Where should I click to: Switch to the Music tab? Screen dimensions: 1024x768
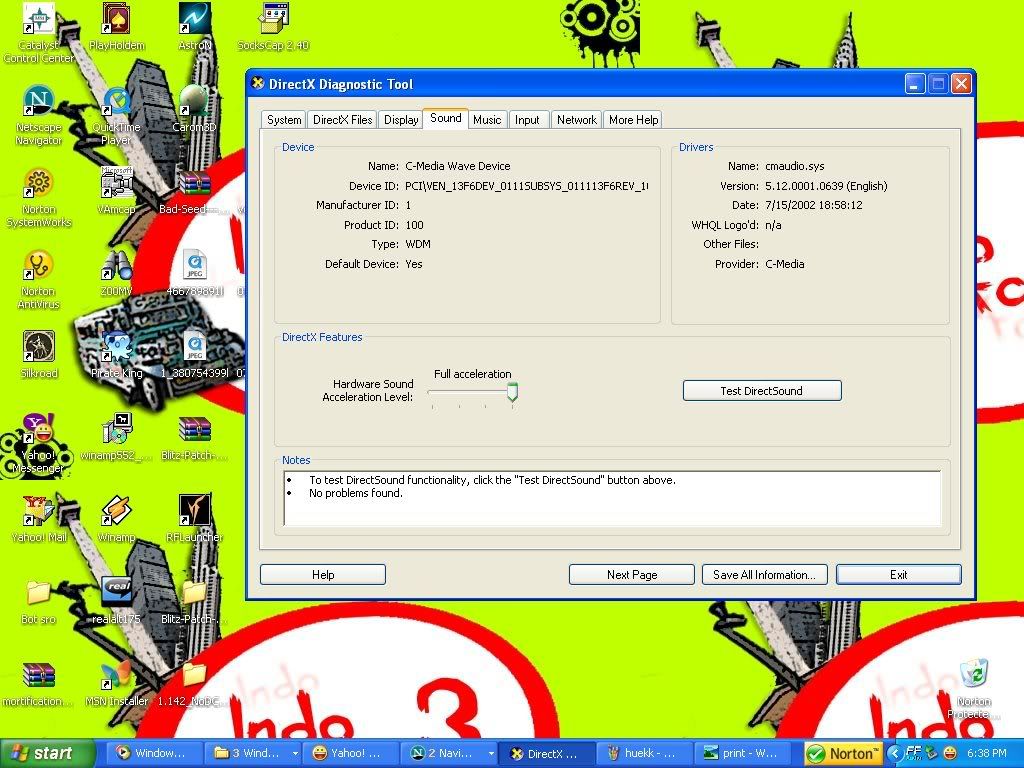tap(487, 120)
